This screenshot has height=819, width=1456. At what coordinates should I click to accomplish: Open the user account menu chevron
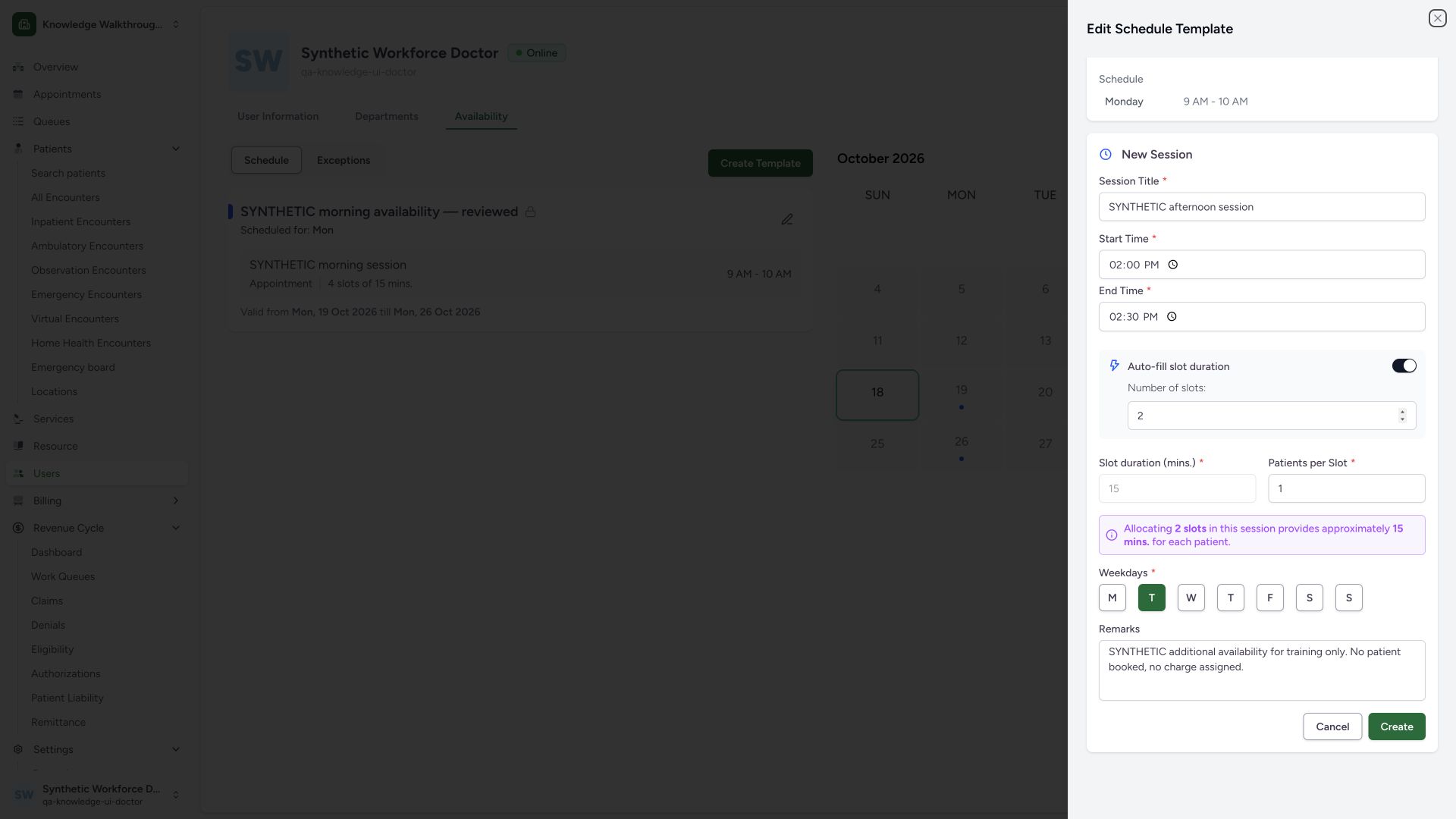pyautogui.click(x=176, y=795)
